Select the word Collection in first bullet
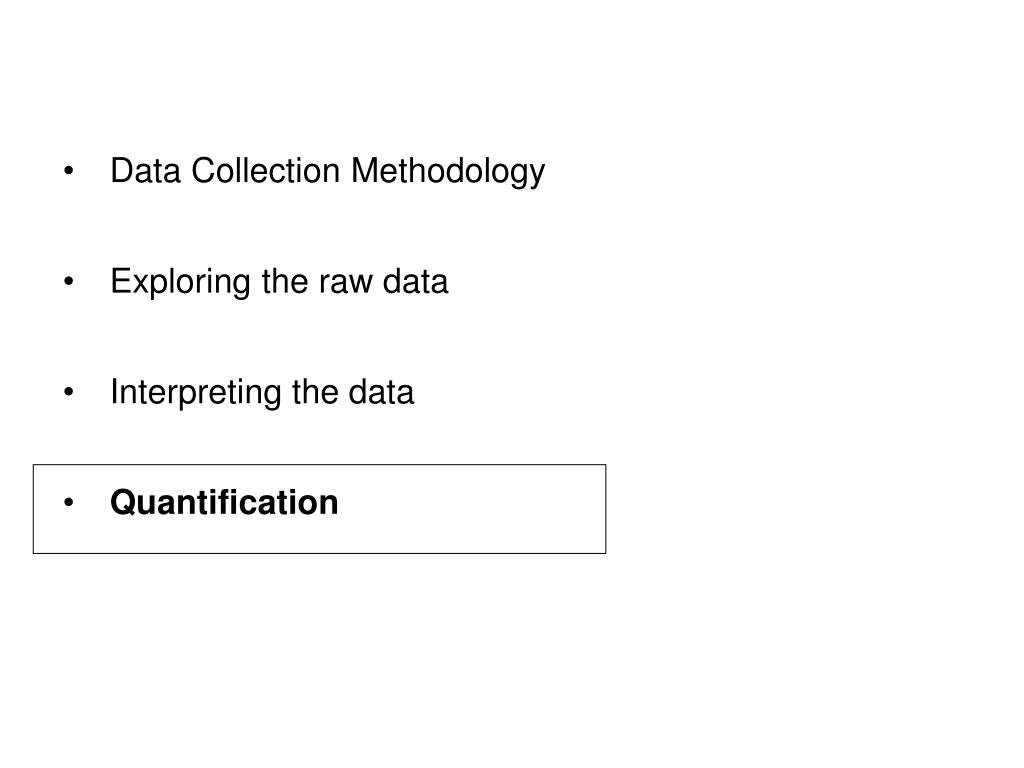The height and width of the screenshot is (768, 1024). pos(266,171)
